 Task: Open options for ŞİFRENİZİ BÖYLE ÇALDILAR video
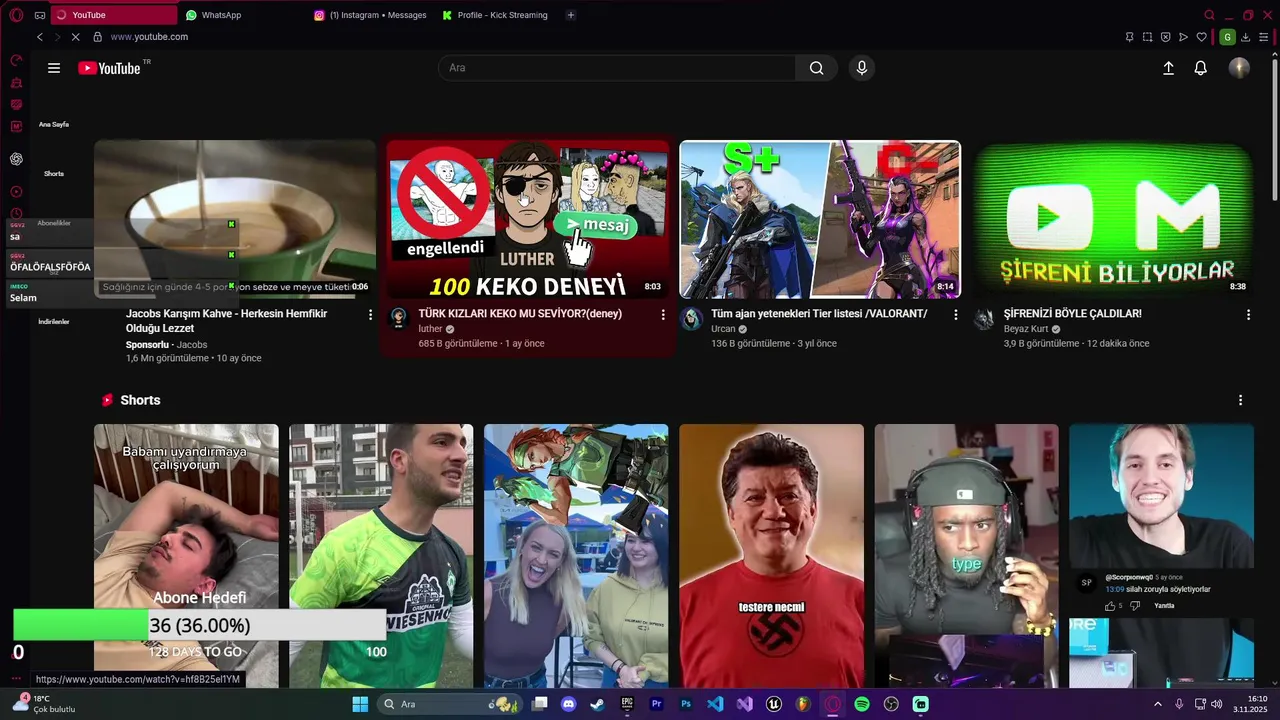(x=1248, y=315)
